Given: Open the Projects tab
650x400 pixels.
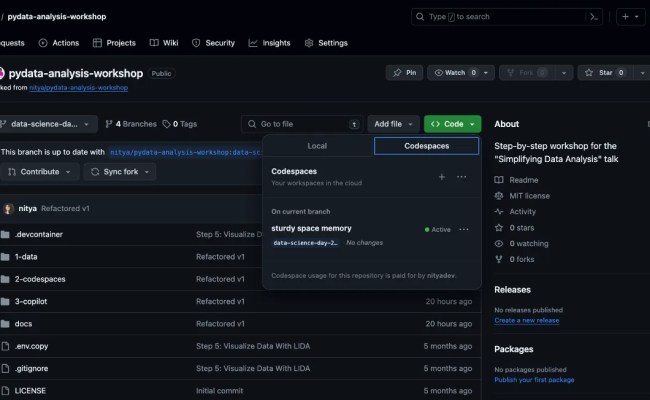Looking at the screenshot, I should click(x=114, y=43).
